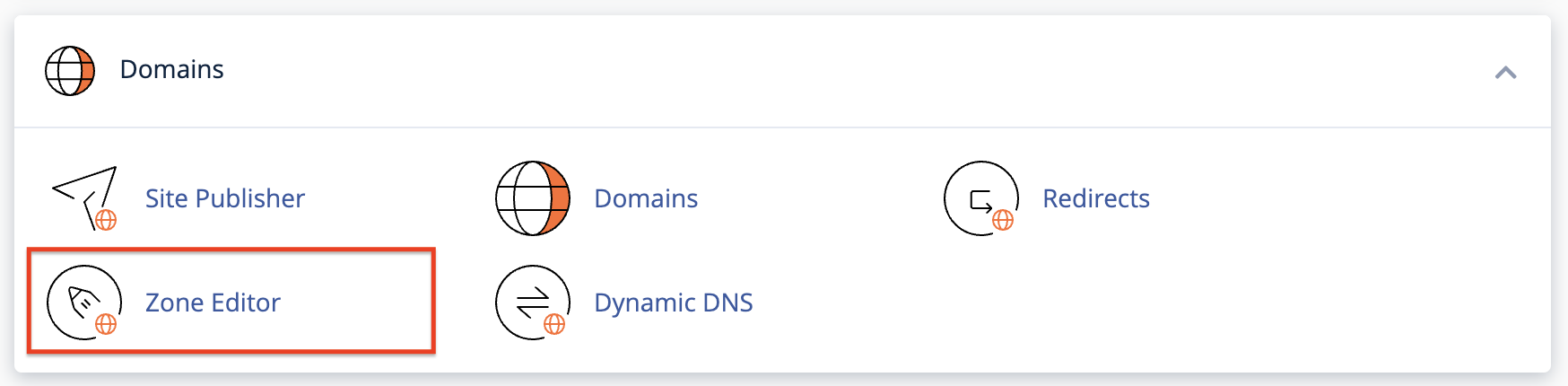
Task: Click orange globe badge on Redirects icon
Action: click(1003, 220)
